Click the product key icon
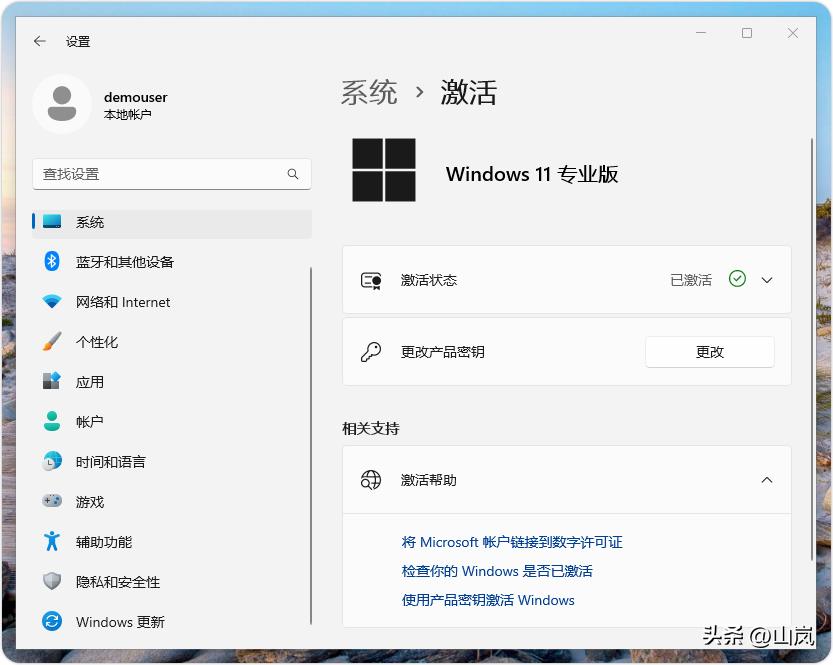This screenshot has height=665, width=833. pyautogui.click(x=371, y=352)
